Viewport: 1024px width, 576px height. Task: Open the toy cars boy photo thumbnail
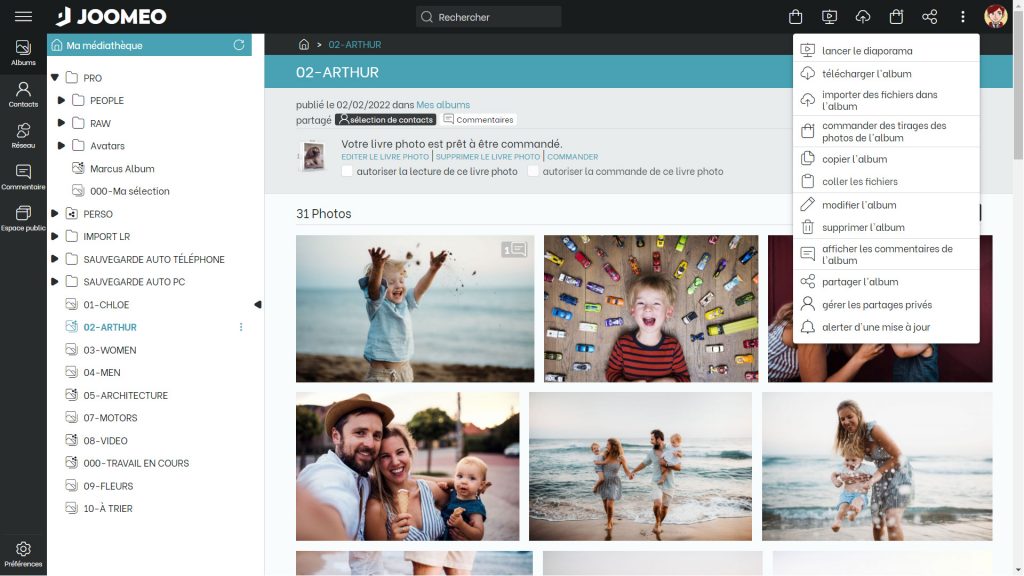click(651, 308)
